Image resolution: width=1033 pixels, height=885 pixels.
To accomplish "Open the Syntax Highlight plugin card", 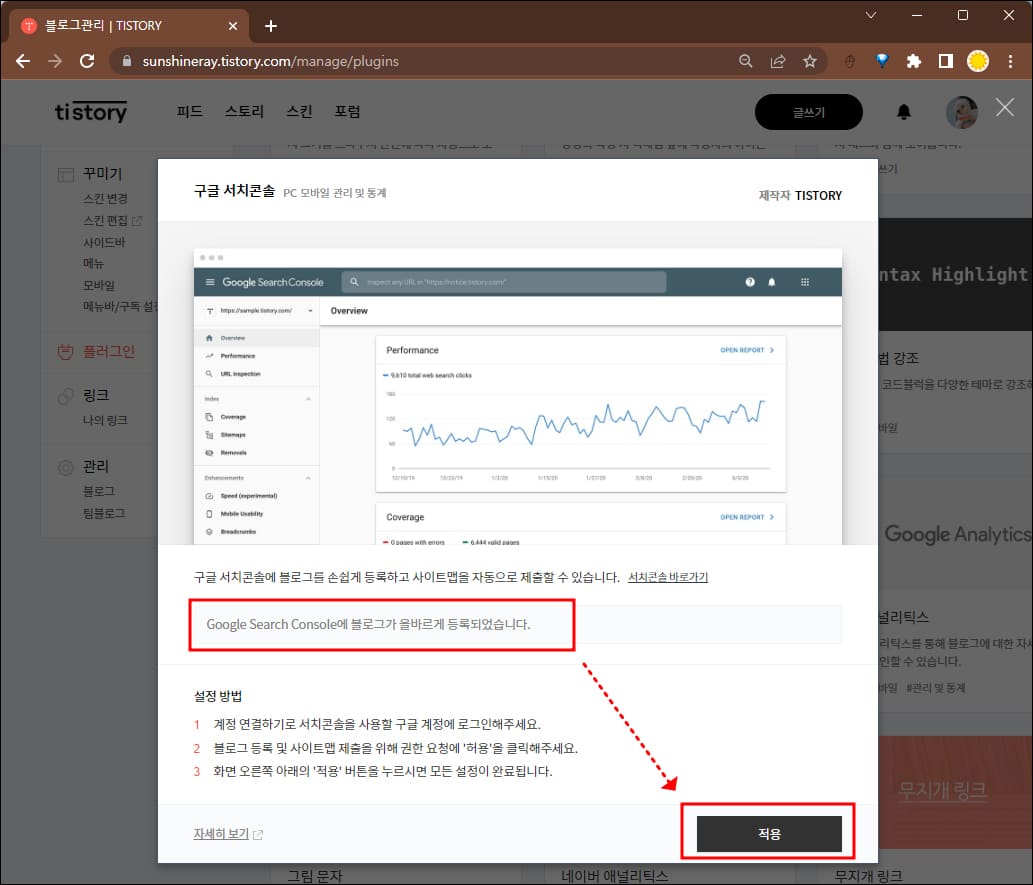I will click(x=956, y=274).
